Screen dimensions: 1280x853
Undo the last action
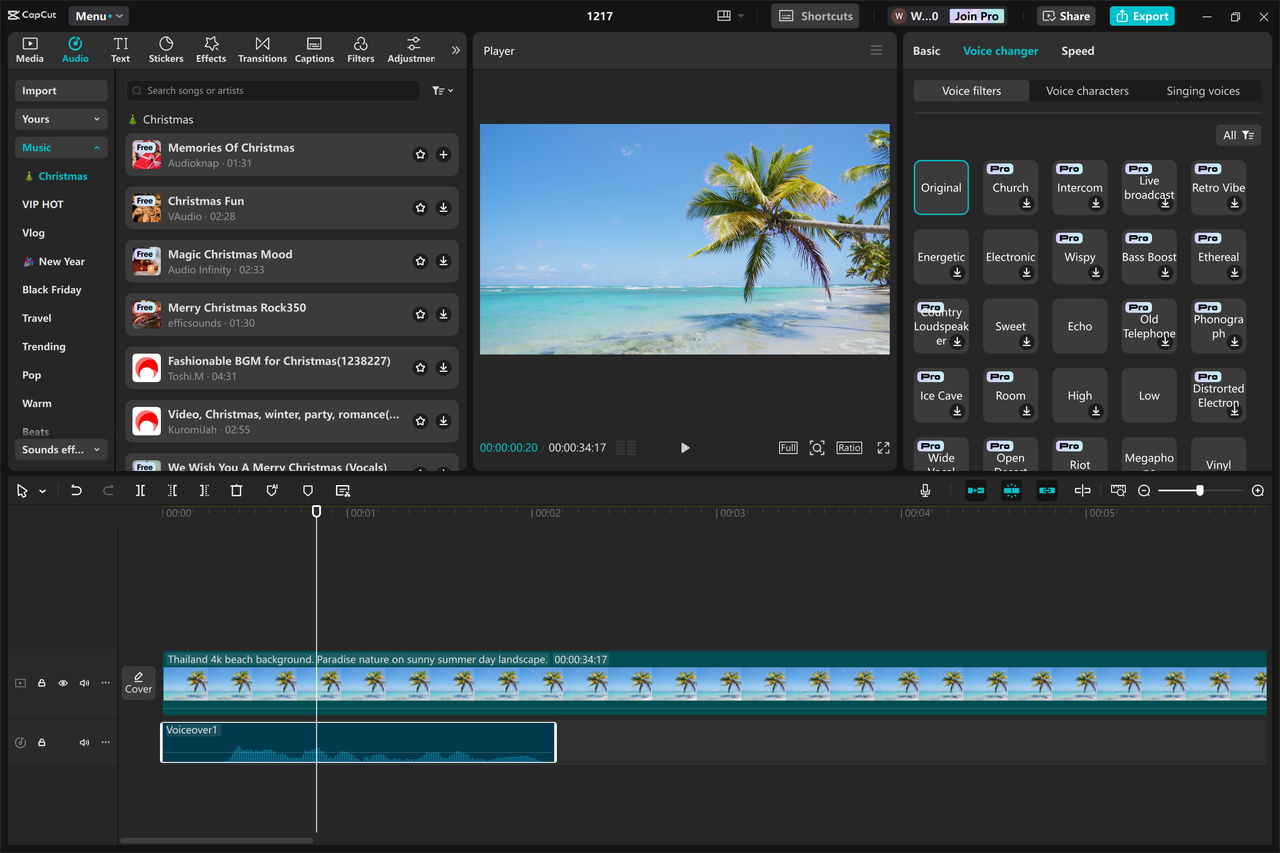(76, 491)
